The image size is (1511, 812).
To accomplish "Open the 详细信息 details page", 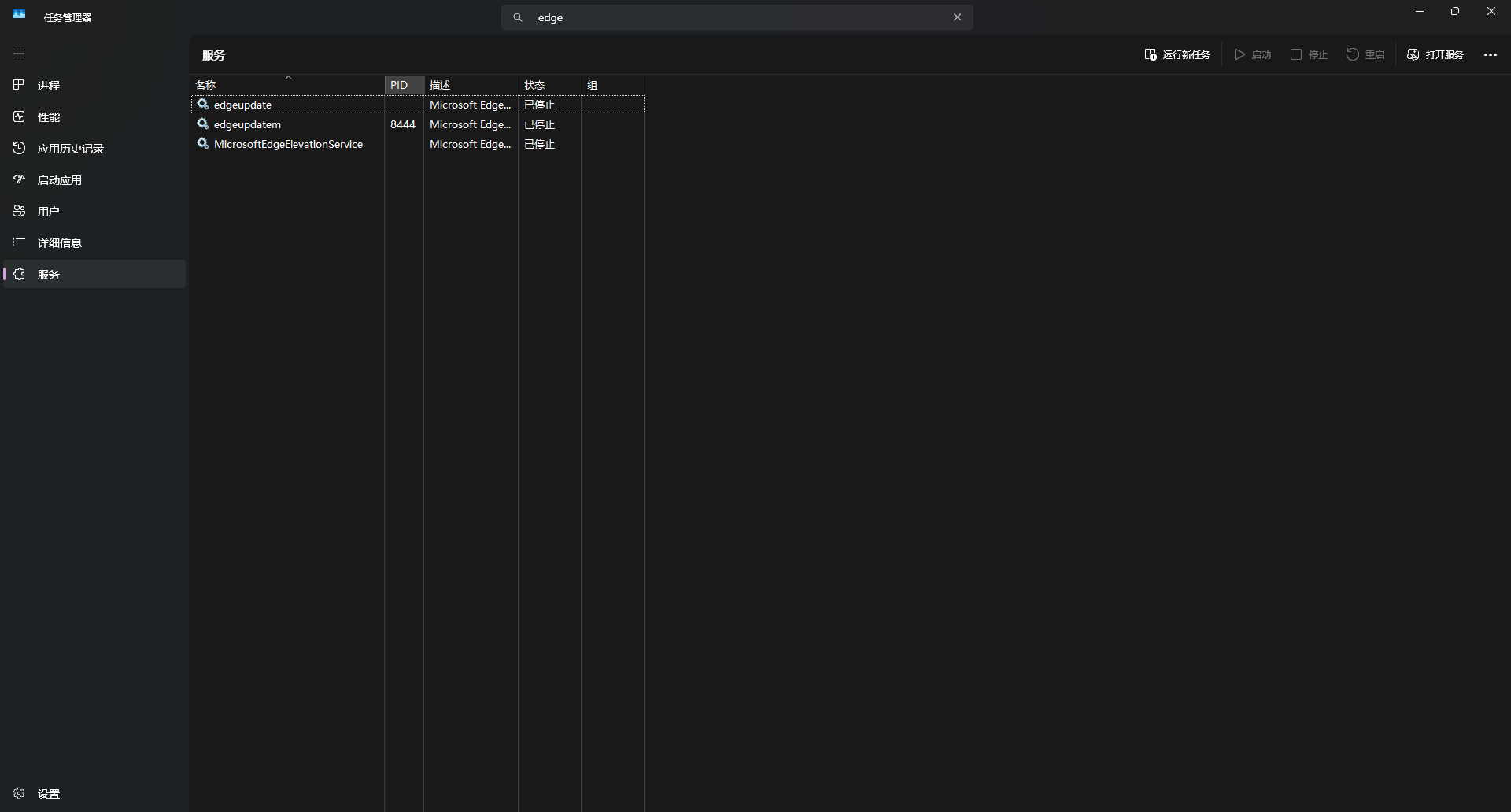I will [94, 242].
